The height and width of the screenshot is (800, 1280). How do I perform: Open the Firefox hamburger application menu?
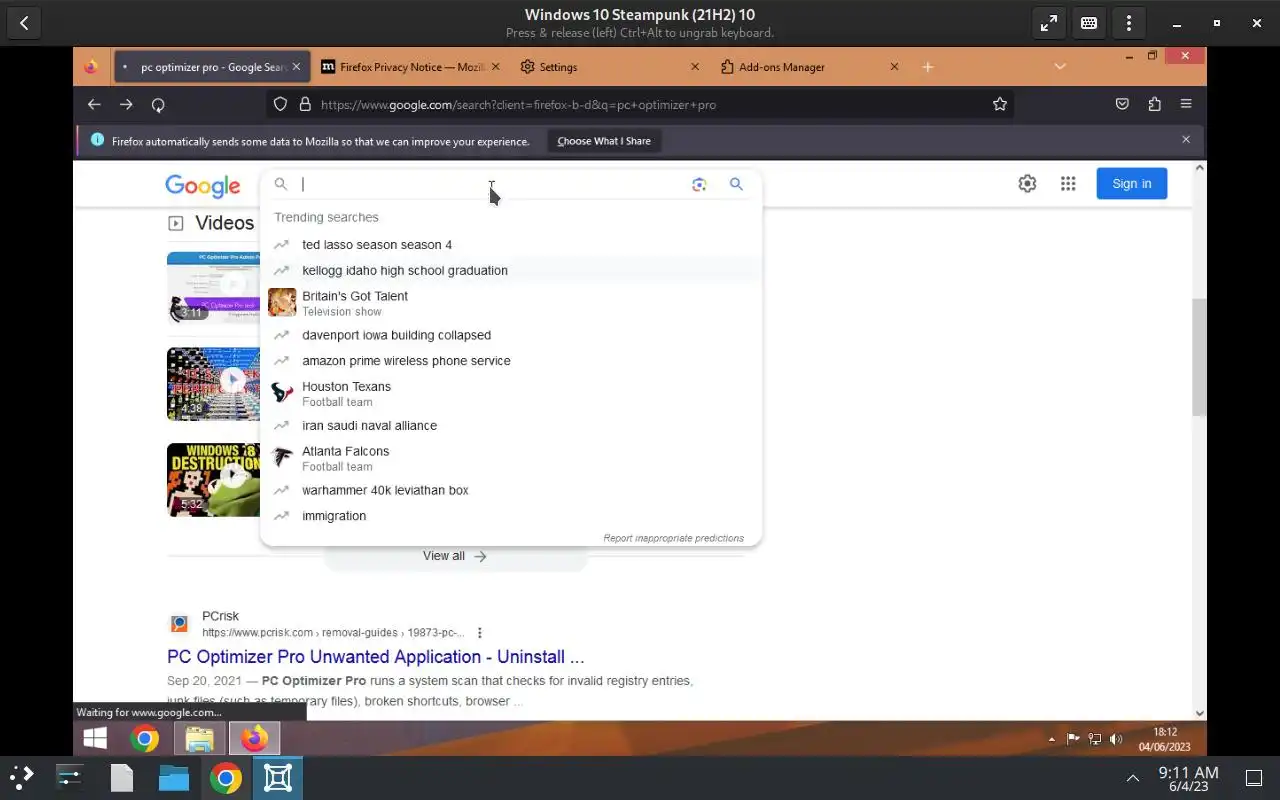1186,104
